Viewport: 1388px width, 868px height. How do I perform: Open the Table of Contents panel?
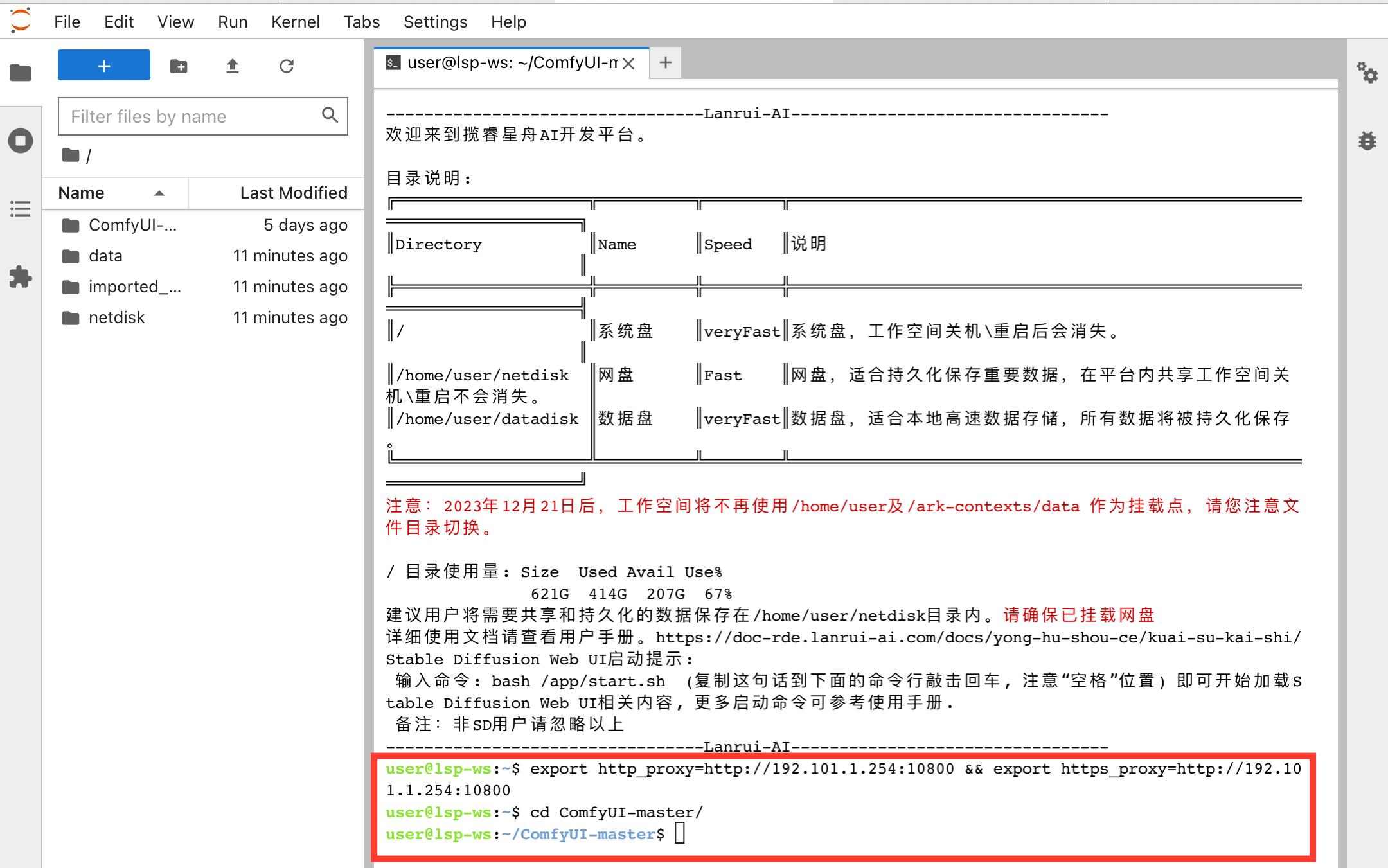point(21,209)
